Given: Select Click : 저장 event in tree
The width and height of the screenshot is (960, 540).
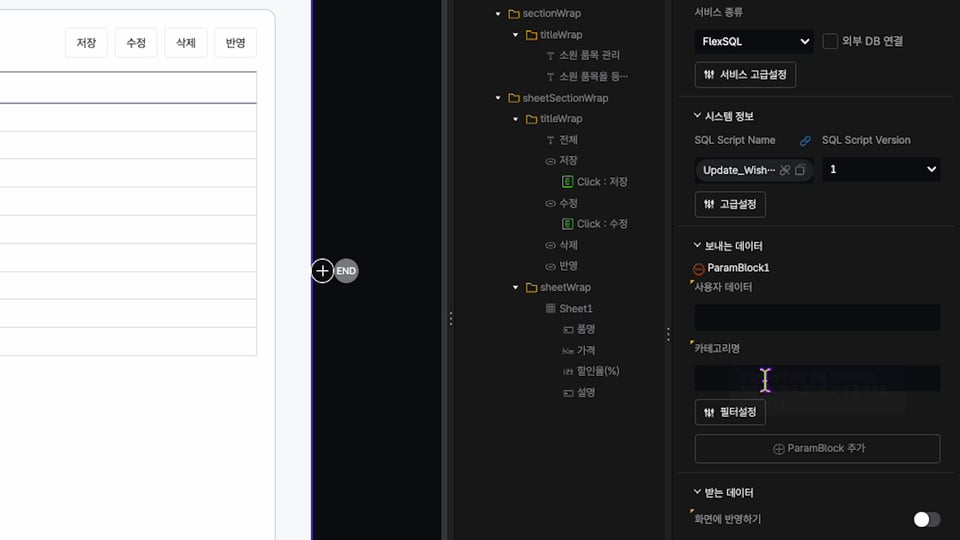Looking at the screenshot, I should [602, 182].
